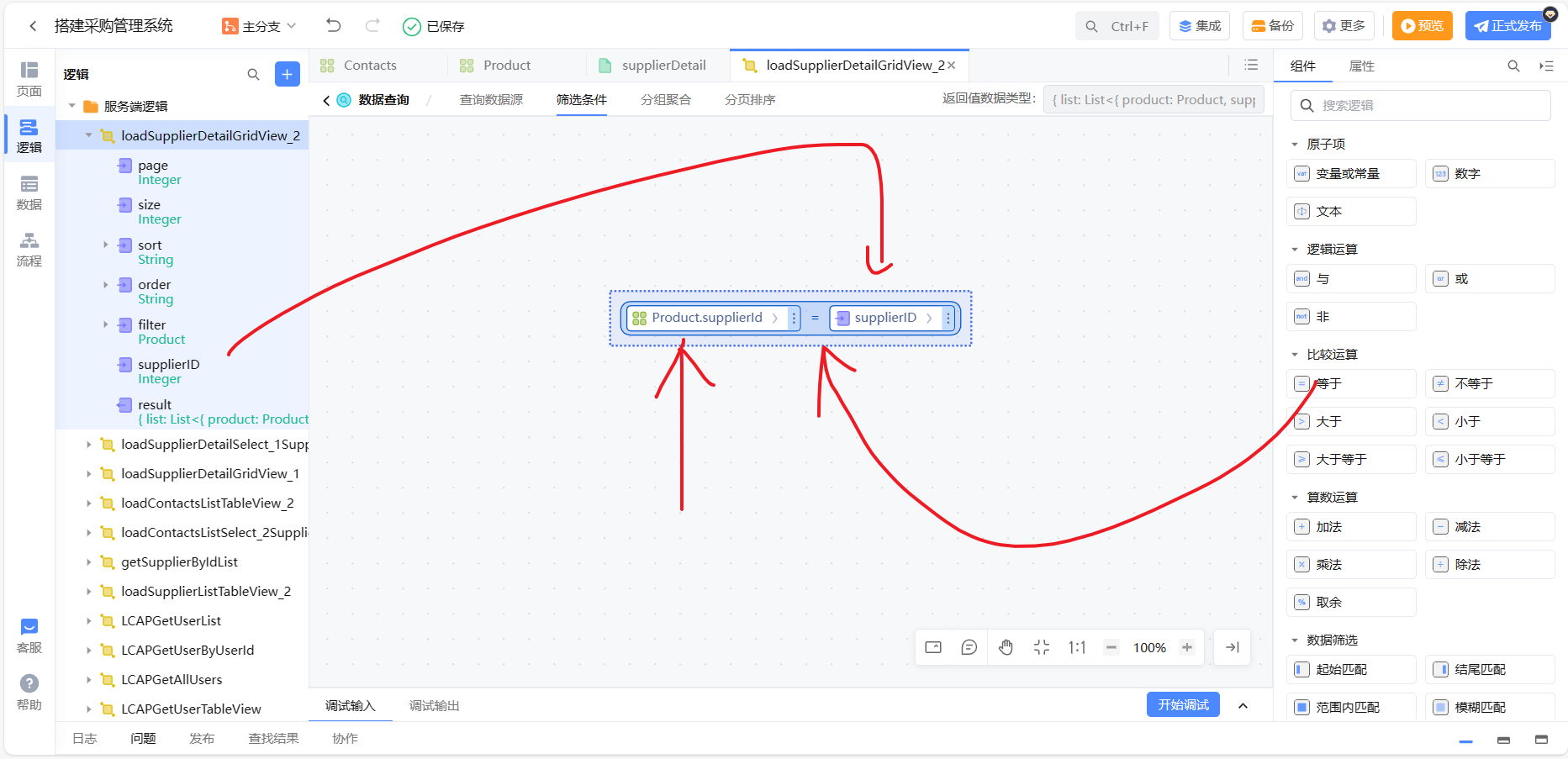Open the 页面 sidebar section
This screenshot has height=759, width=1568.
pyautogui.click(x=29, y=79)
